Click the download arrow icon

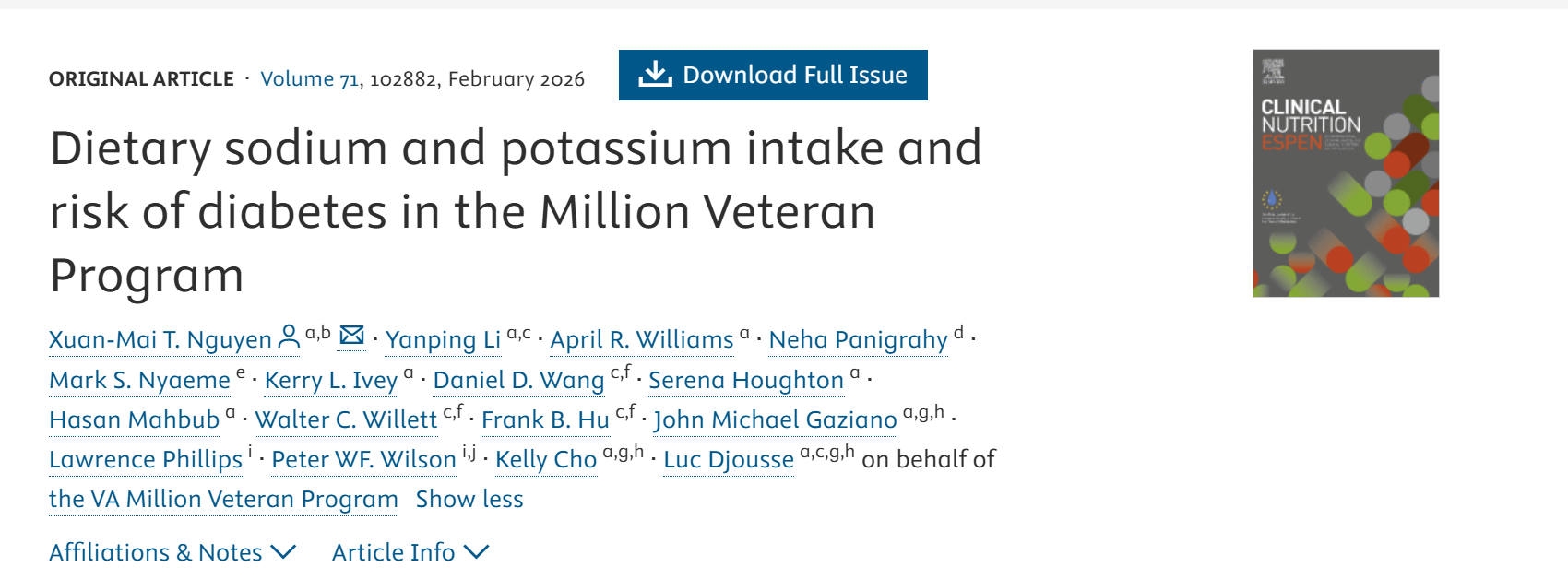click(x=655, y=75)
